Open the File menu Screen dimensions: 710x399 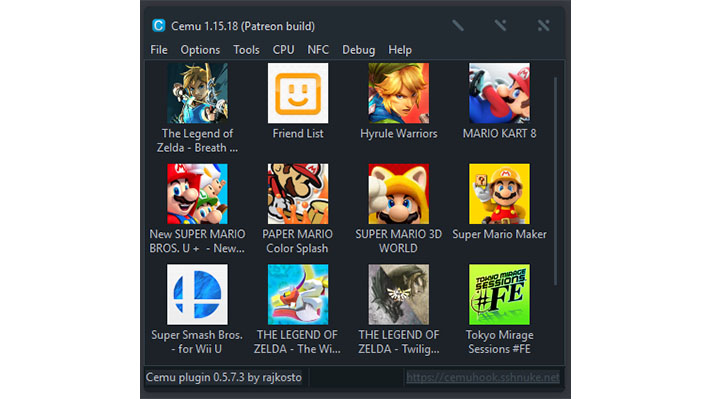tap(159, 50)
